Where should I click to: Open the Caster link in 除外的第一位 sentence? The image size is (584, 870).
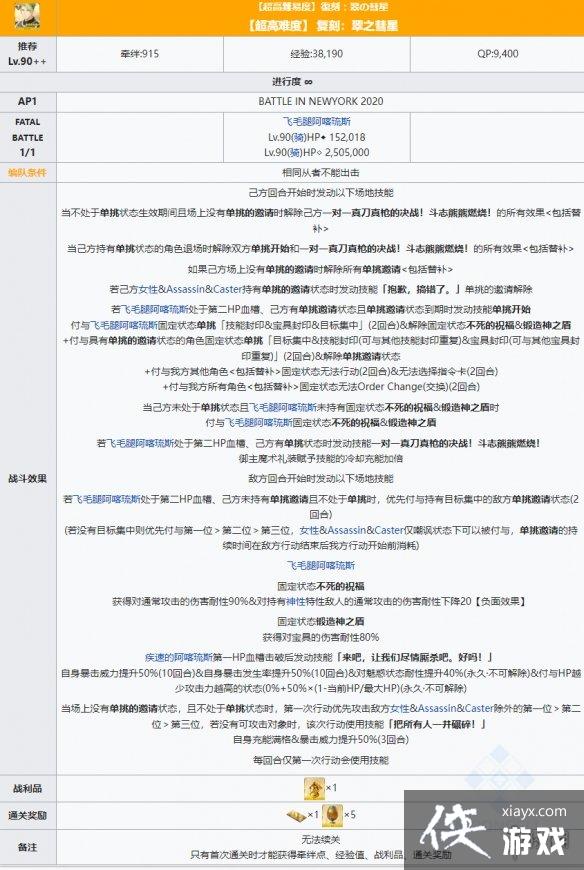(478, 708)
